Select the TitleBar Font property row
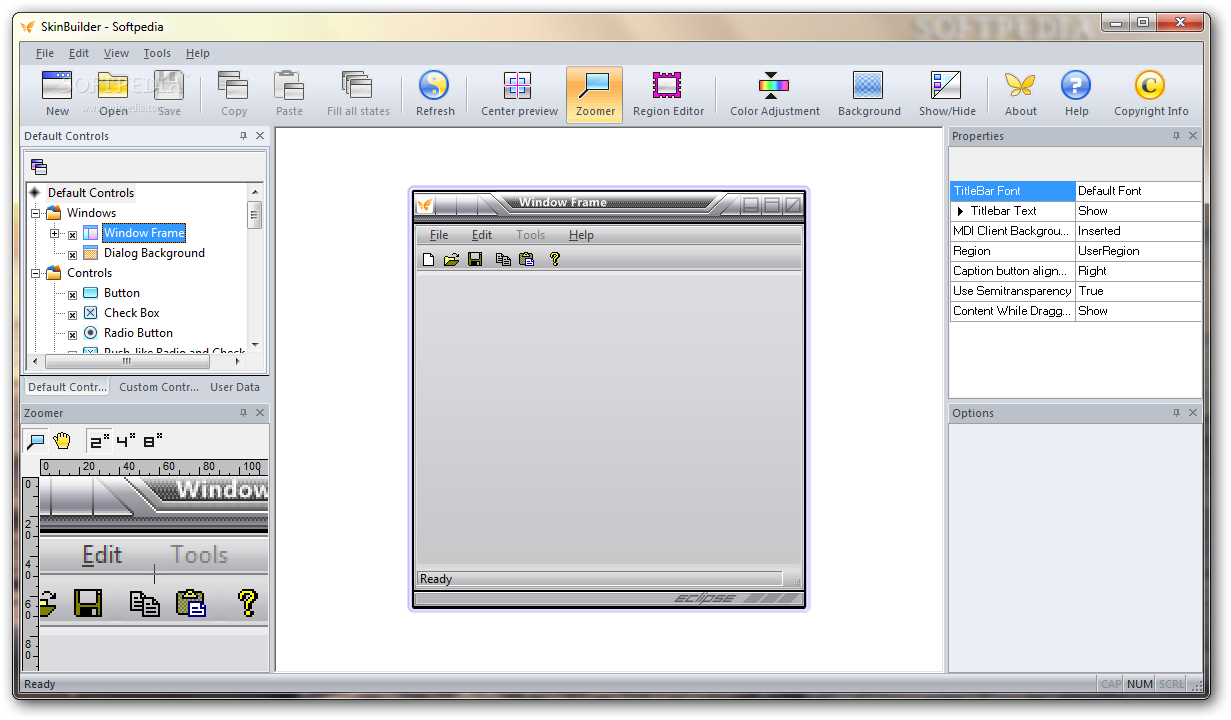This screenshot has width=1231, height=720. coord(1075,191)
